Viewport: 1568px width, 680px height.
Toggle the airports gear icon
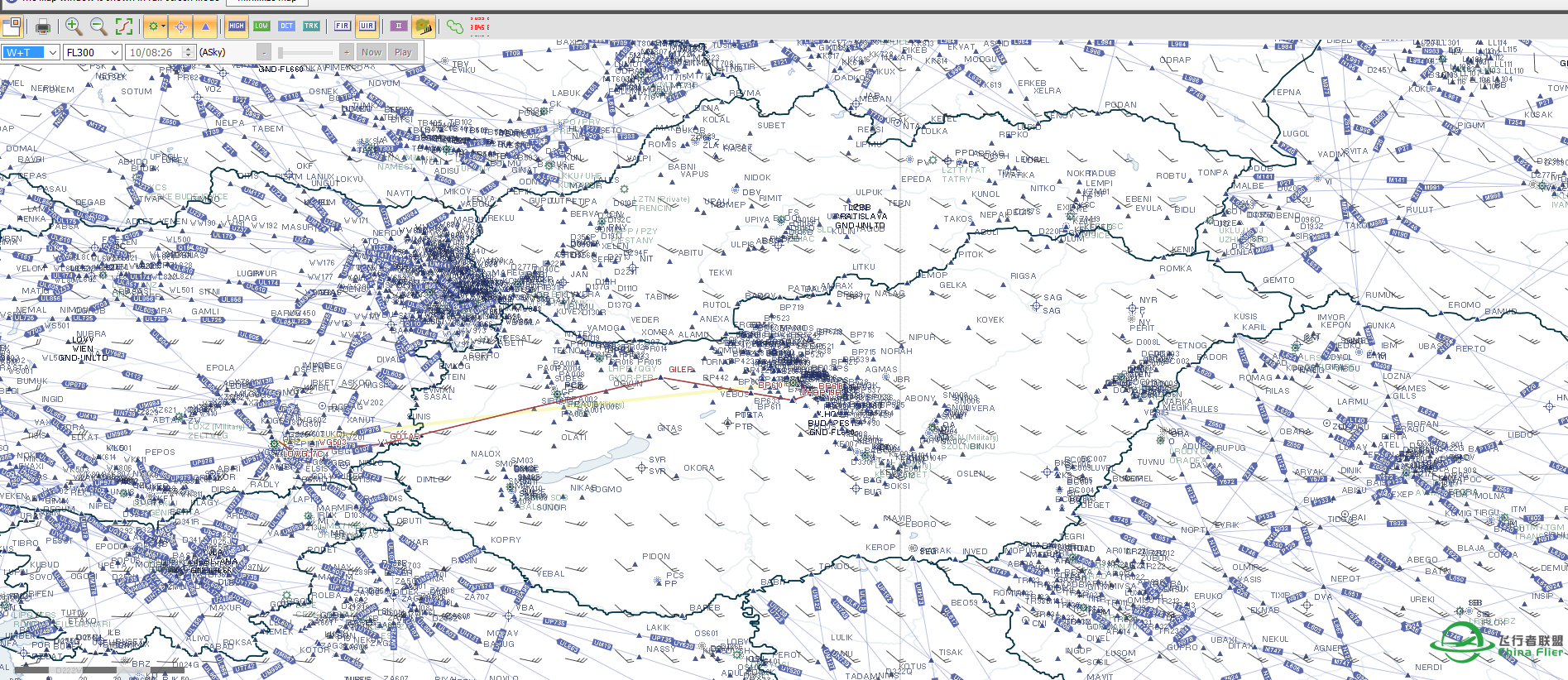(152, 26)
